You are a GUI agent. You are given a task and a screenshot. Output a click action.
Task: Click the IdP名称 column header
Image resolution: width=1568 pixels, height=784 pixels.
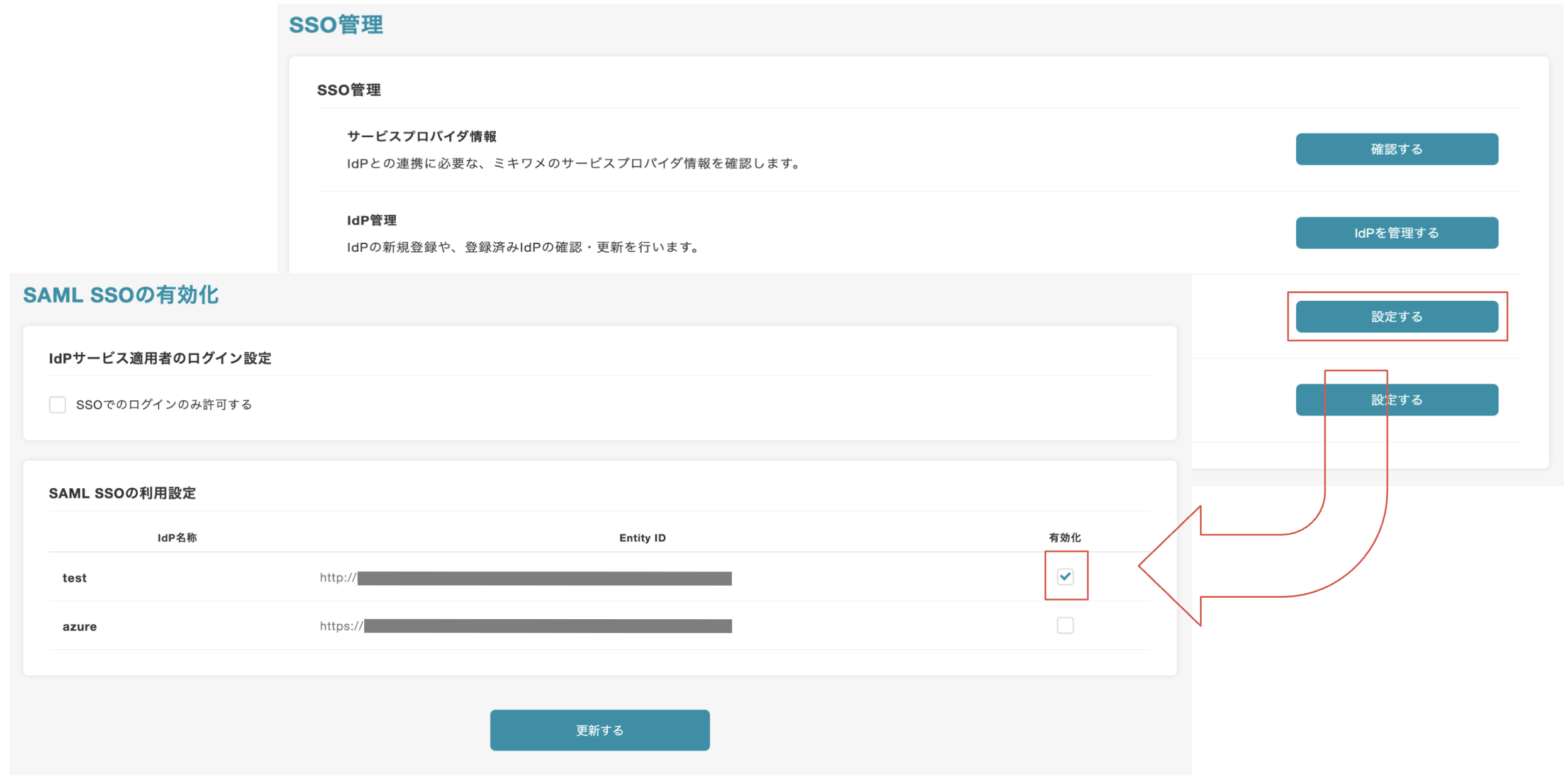pos(177,537)
